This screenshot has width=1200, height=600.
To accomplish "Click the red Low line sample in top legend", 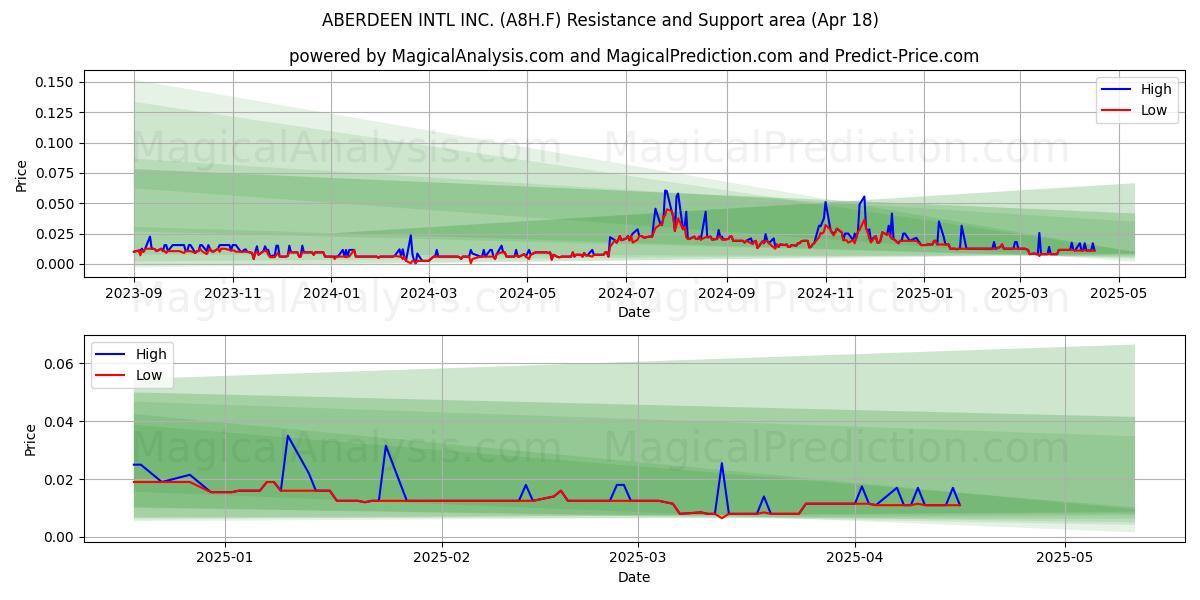I will click(1117, 111).
